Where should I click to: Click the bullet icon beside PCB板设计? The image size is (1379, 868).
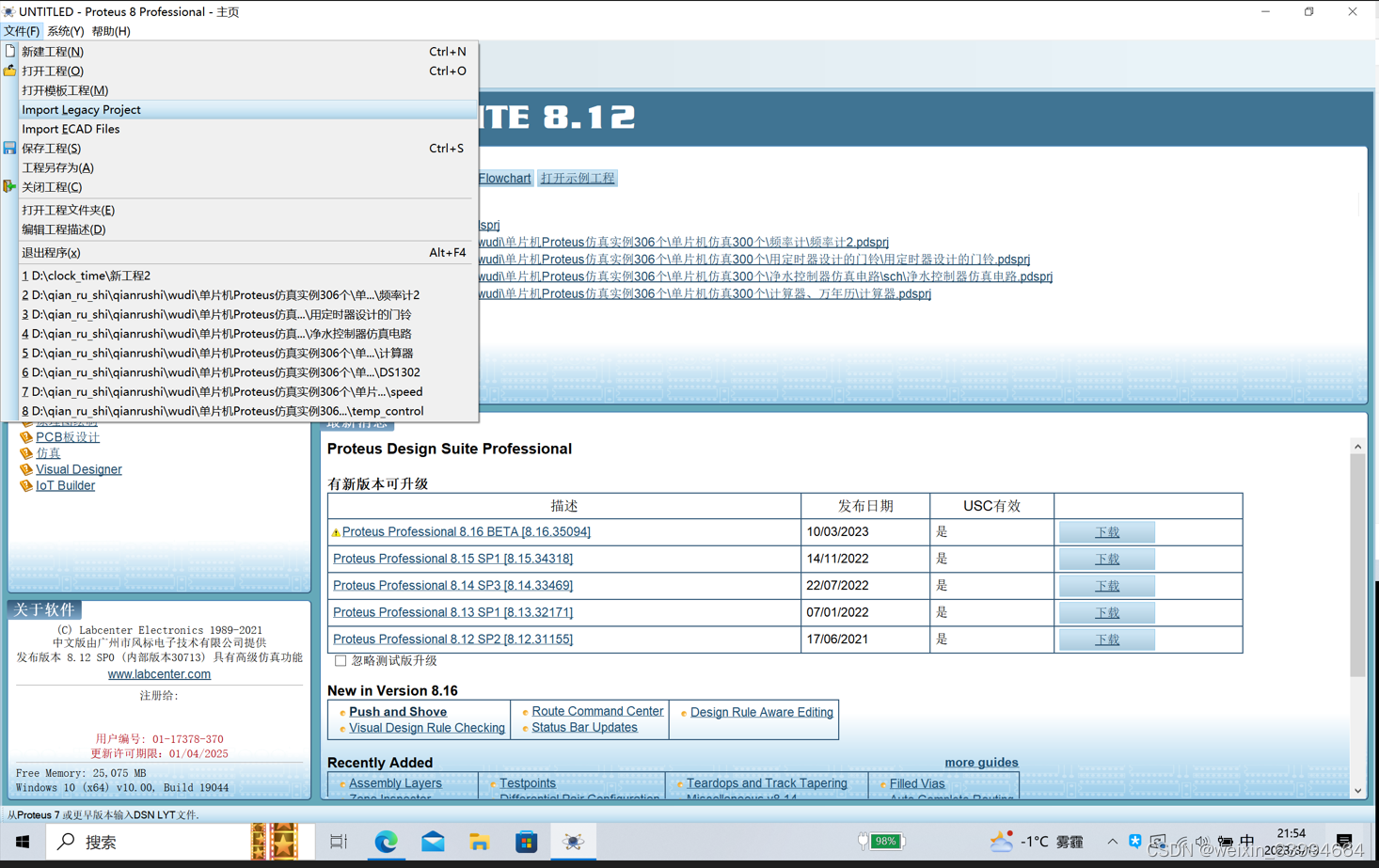(x=26, y=437)
